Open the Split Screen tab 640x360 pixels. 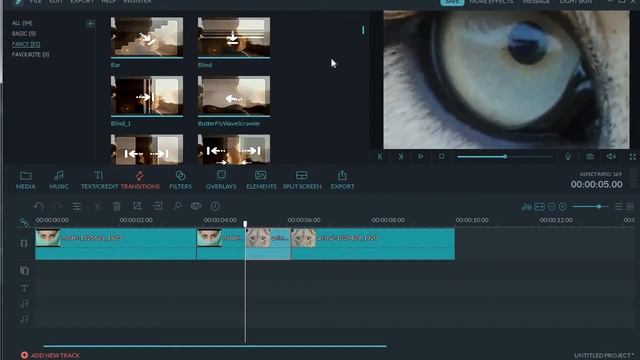click(x=302, y=180)
